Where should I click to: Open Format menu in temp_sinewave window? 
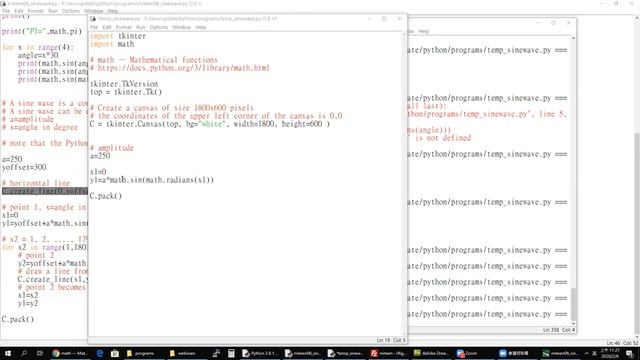tap(124, 27)
